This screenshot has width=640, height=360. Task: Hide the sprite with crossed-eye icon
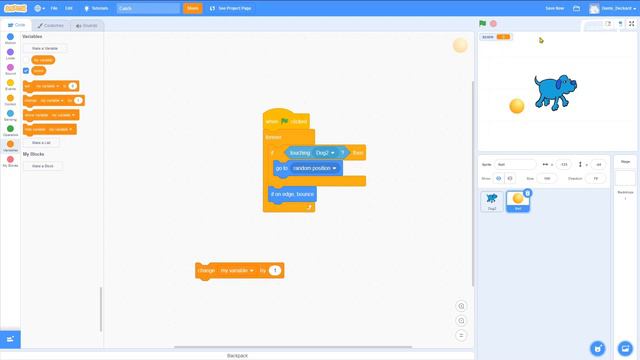pos(510,178)
